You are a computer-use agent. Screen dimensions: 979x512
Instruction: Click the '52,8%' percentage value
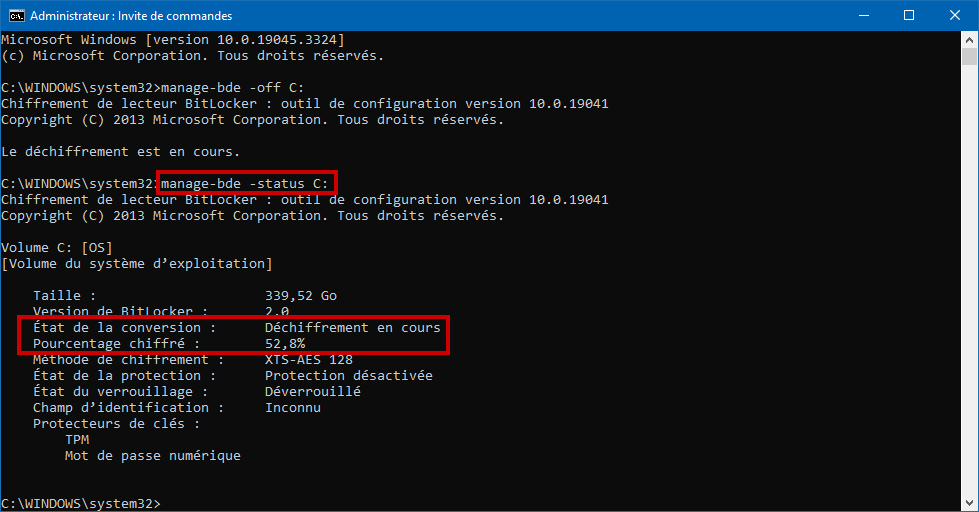click(285, 344)
